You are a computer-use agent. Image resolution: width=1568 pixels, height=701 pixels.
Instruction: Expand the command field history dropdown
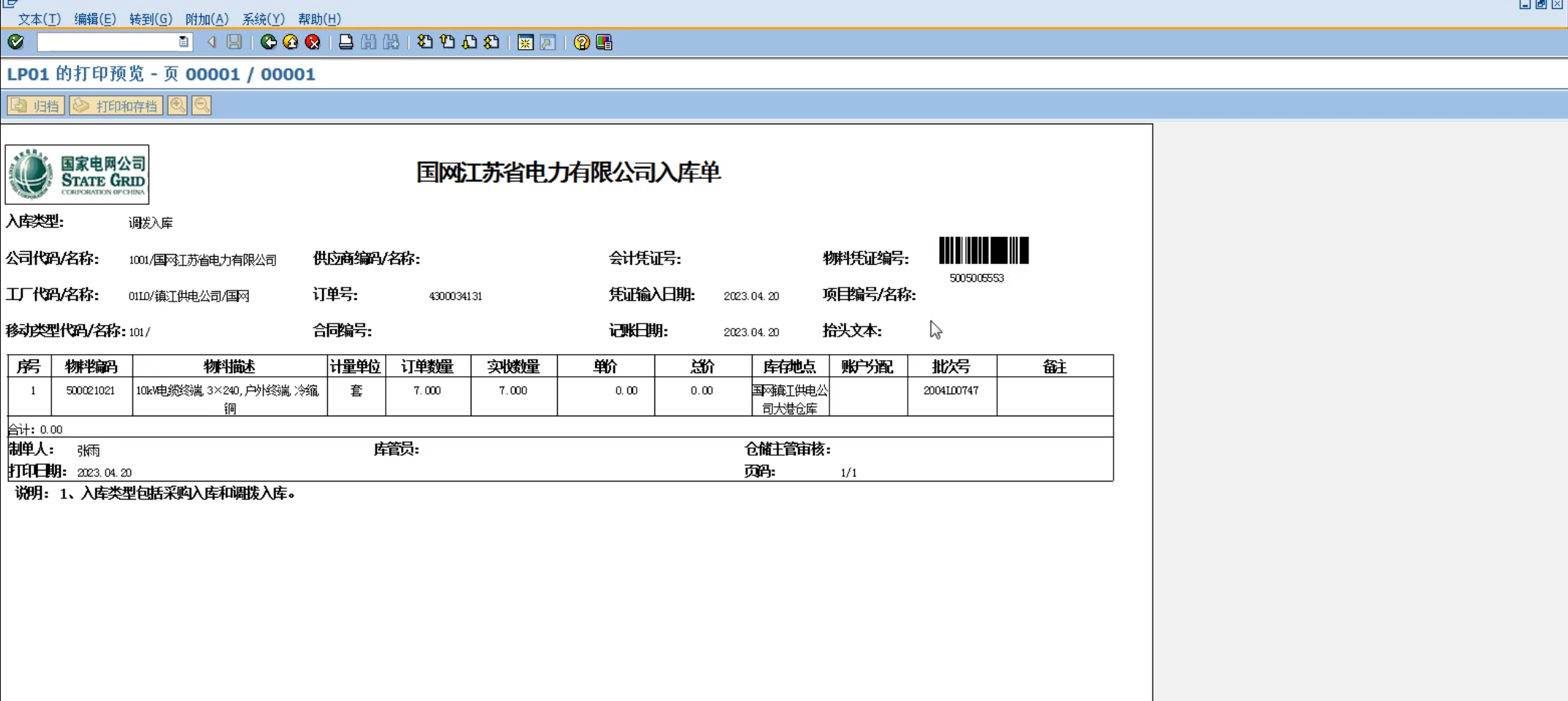click(183, 42)
